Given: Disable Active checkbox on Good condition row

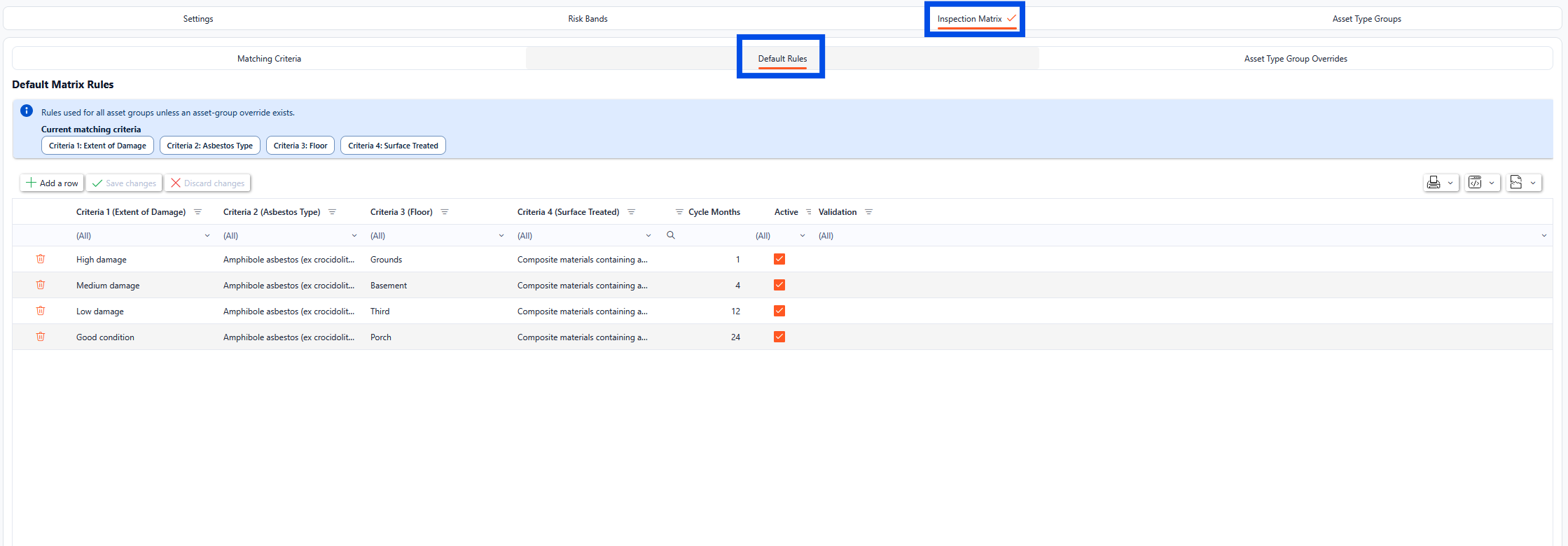Looking at the screenshot, I should point(779,337).
